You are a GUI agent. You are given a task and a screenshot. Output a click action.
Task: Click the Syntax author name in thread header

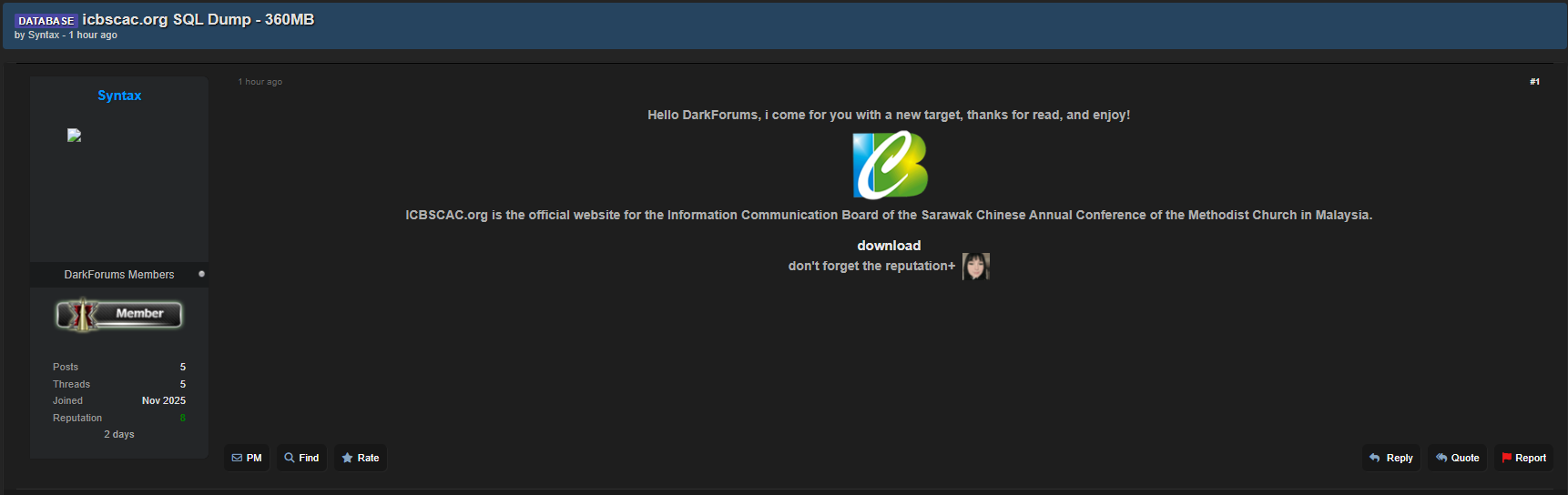44,35
